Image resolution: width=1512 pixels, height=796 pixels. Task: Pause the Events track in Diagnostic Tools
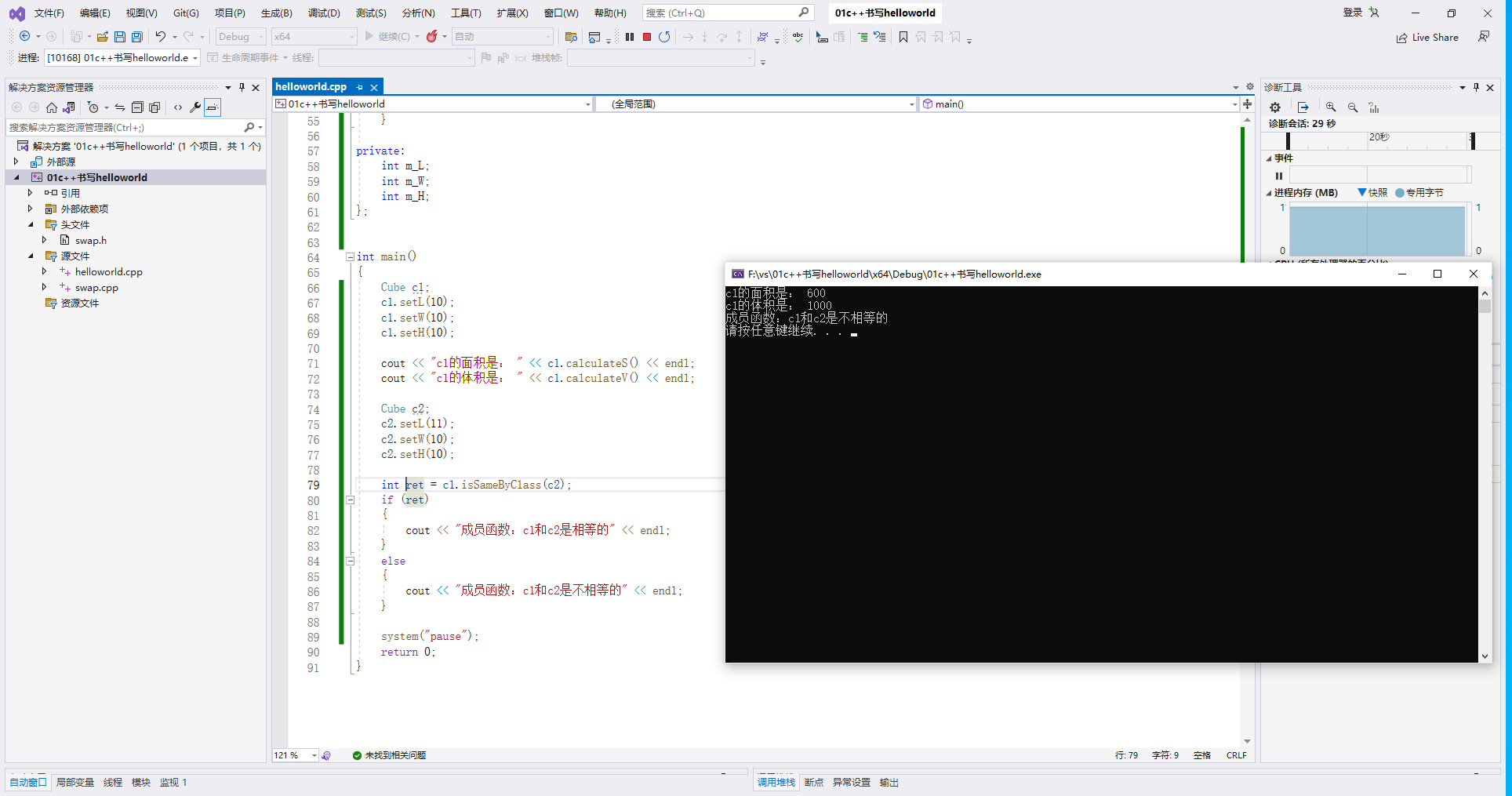[x=1279, y=176]
